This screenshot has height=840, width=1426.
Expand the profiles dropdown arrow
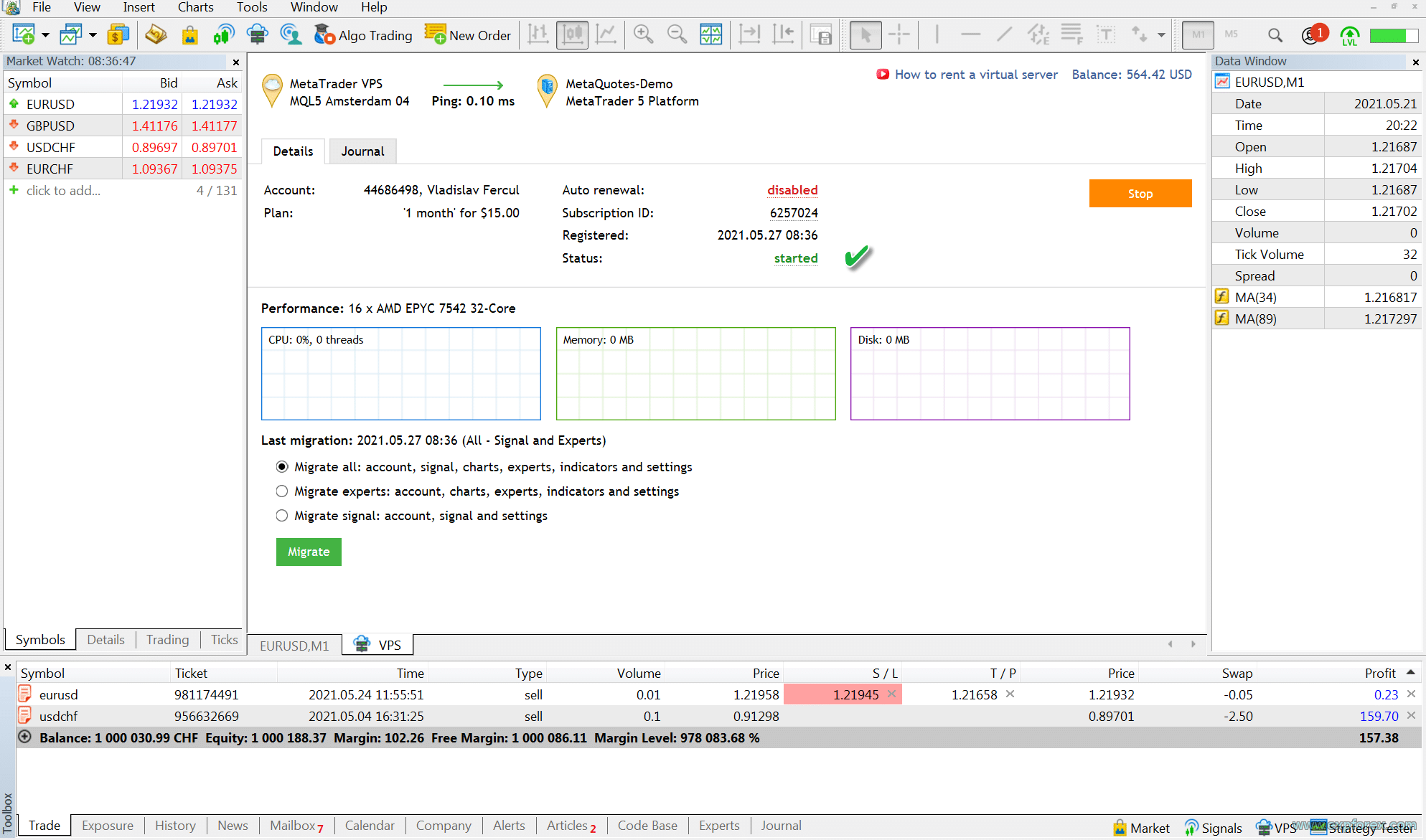point(93,34)
